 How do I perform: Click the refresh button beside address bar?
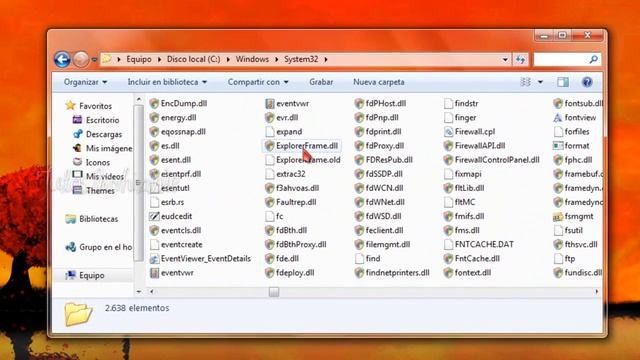tap(520, 60)
